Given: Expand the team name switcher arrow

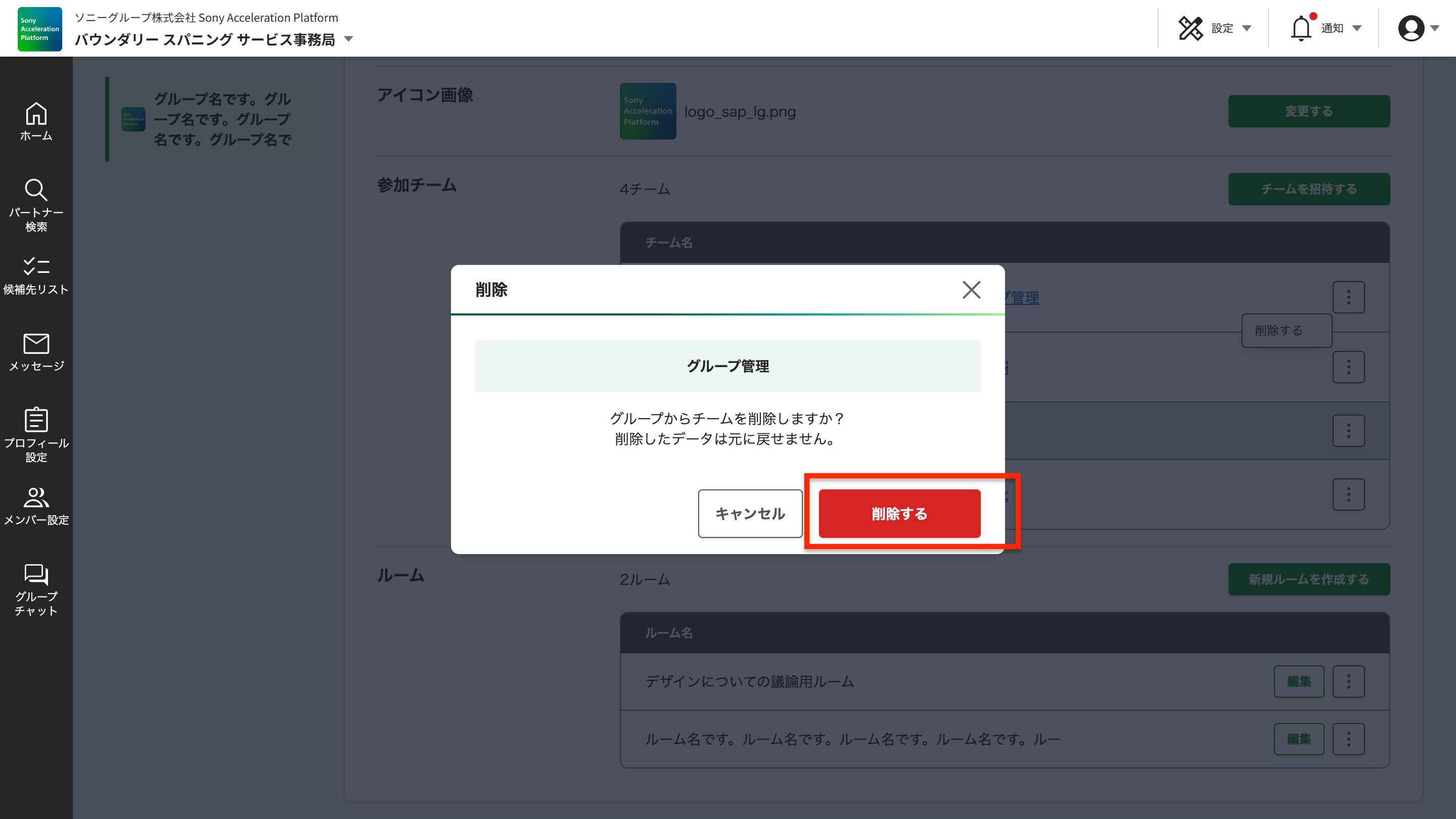Looking at the screenshot, I should click(349, 39).
